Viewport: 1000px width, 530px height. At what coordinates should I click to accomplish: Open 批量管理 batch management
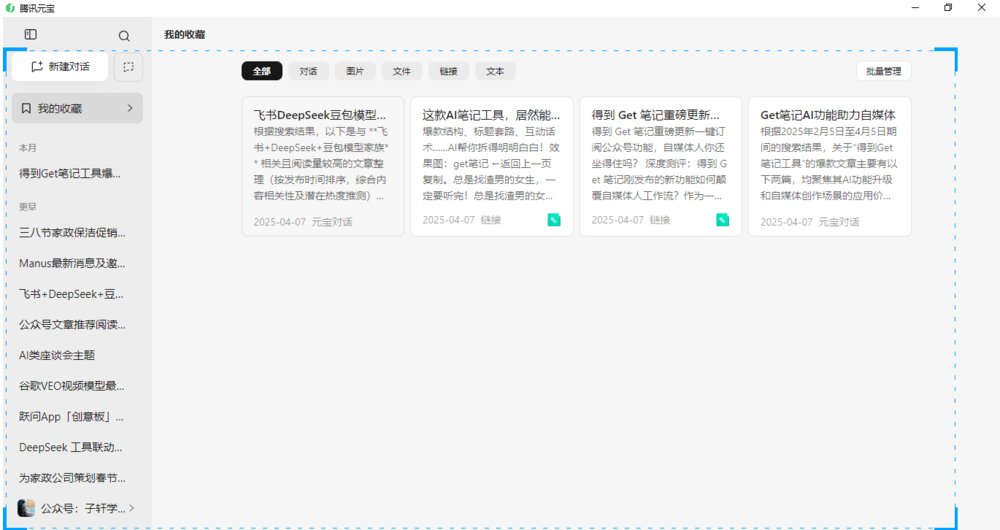884,71
